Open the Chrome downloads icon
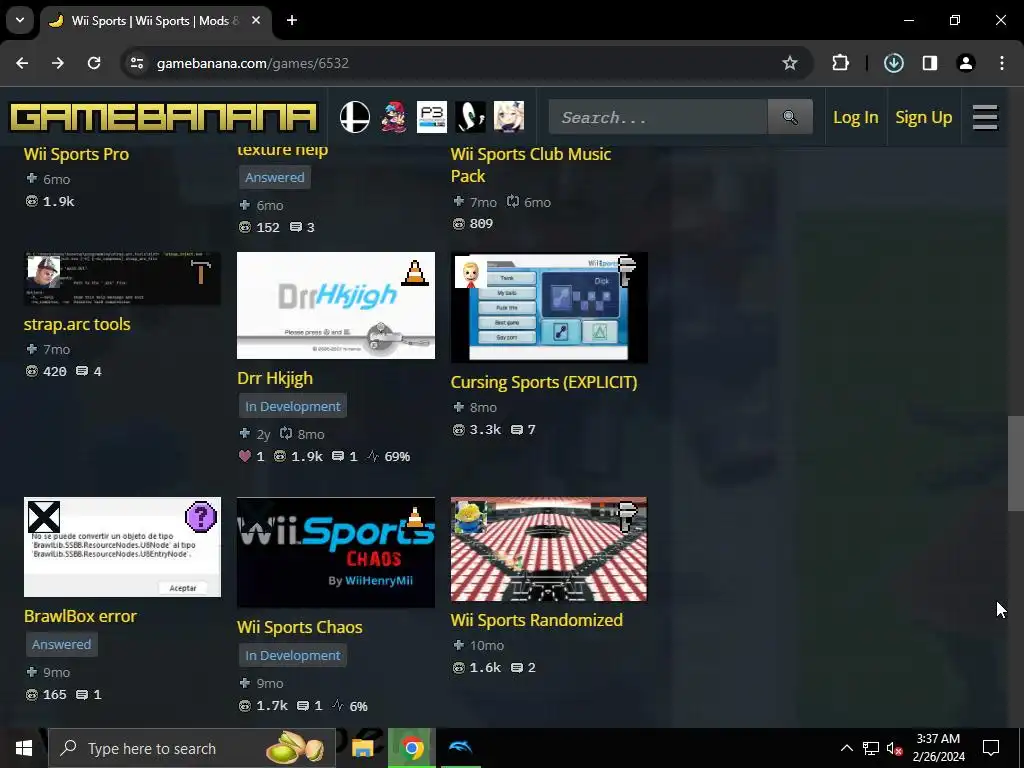The image size is (1024, 768). pos(893,63)
